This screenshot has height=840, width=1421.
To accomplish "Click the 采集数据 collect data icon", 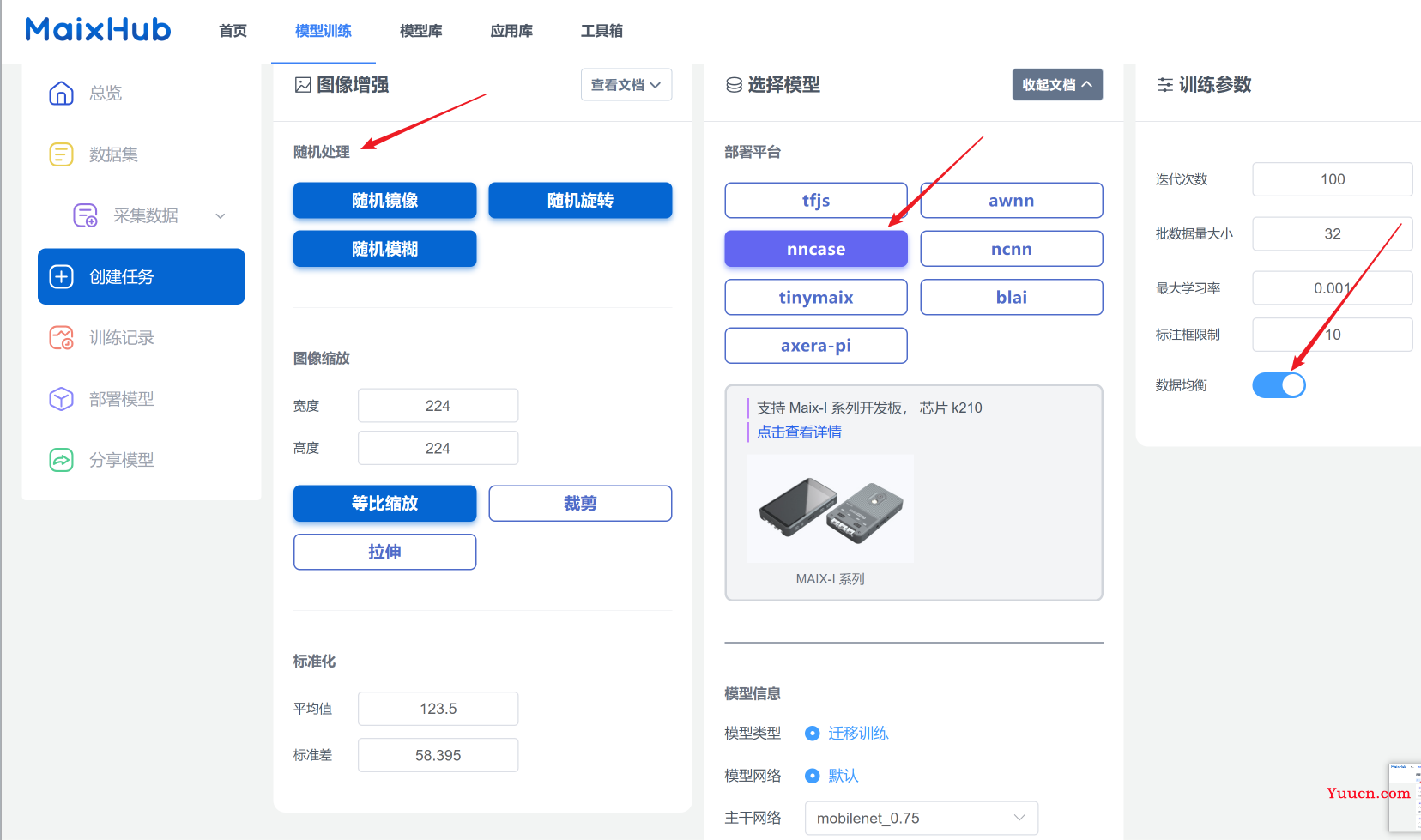I will (85, 215).
